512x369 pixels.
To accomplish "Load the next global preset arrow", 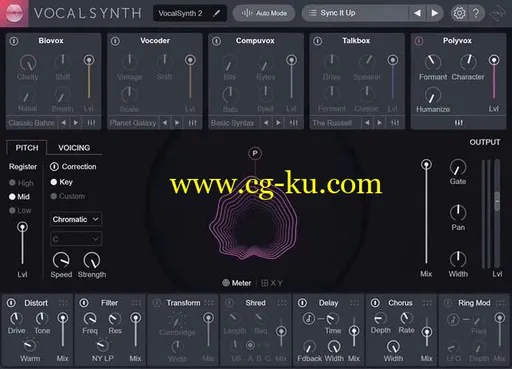I will click(x=434, y=13).
